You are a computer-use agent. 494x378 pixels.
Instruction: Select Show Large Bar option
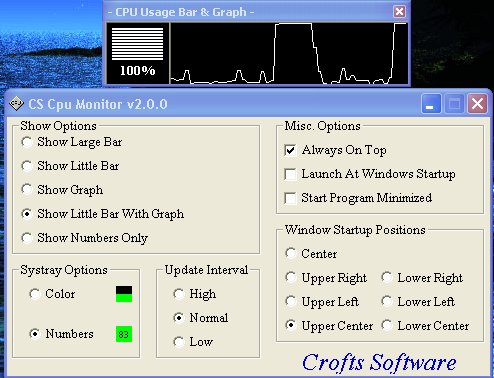tap(27, 142)
